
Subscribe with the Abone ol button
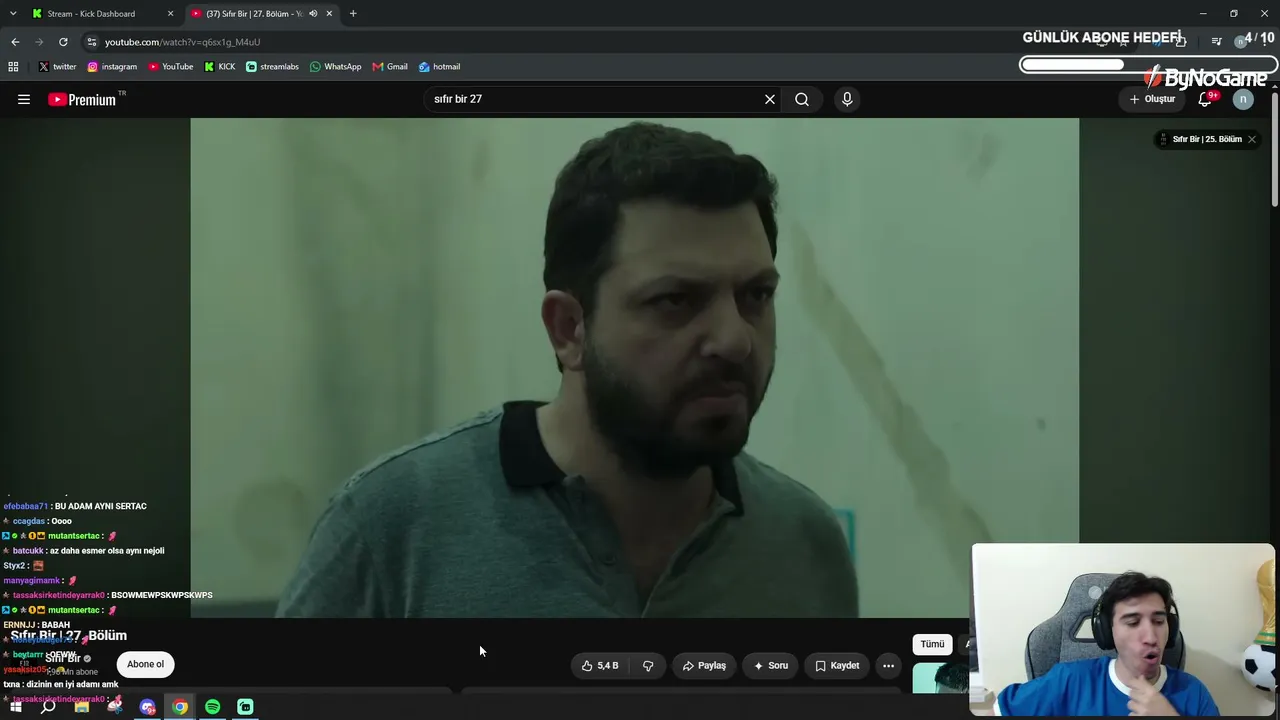click(x=145, y=664)
